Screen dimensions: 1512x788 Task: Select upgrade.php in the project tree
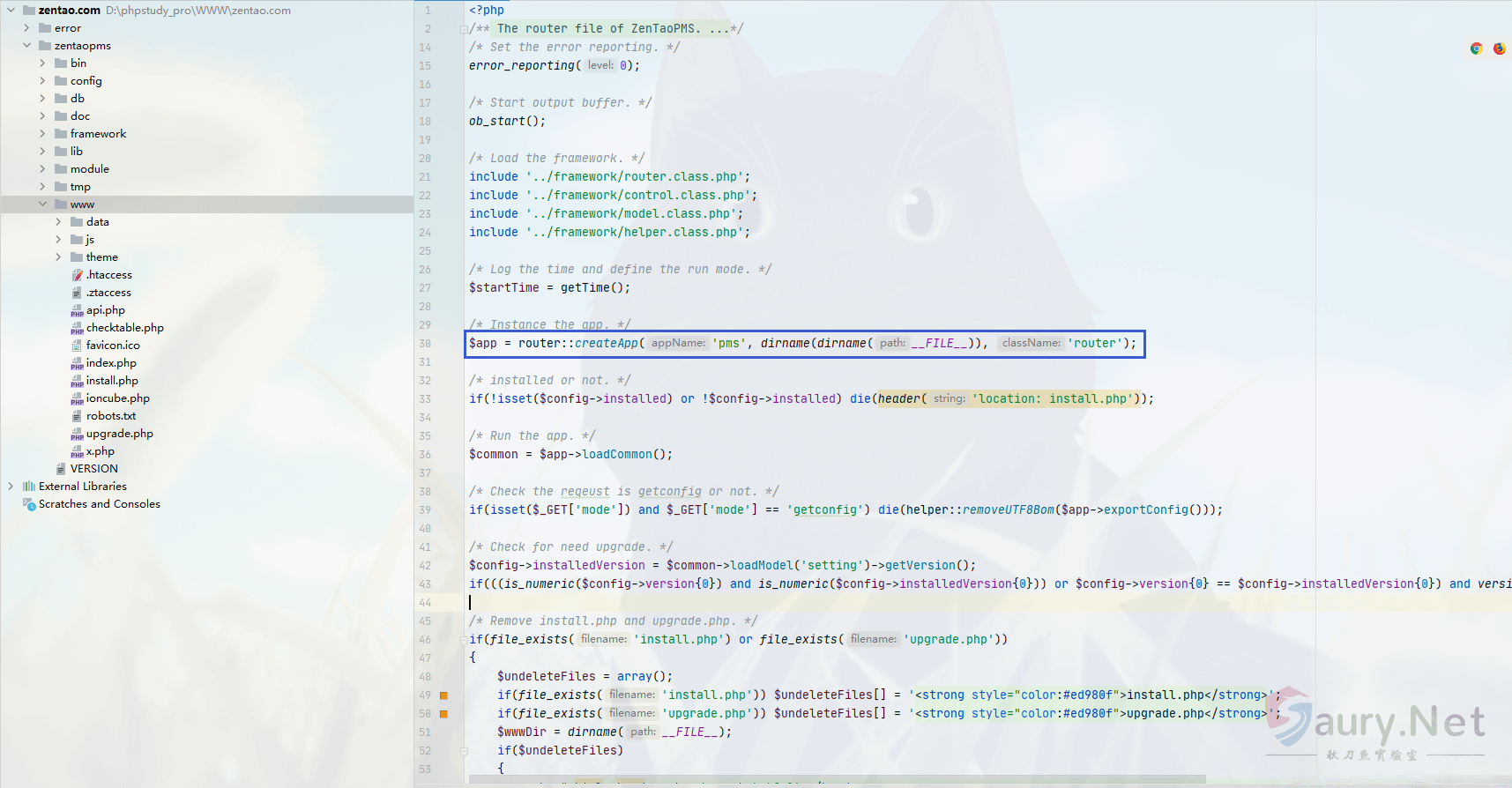(119, 434)
